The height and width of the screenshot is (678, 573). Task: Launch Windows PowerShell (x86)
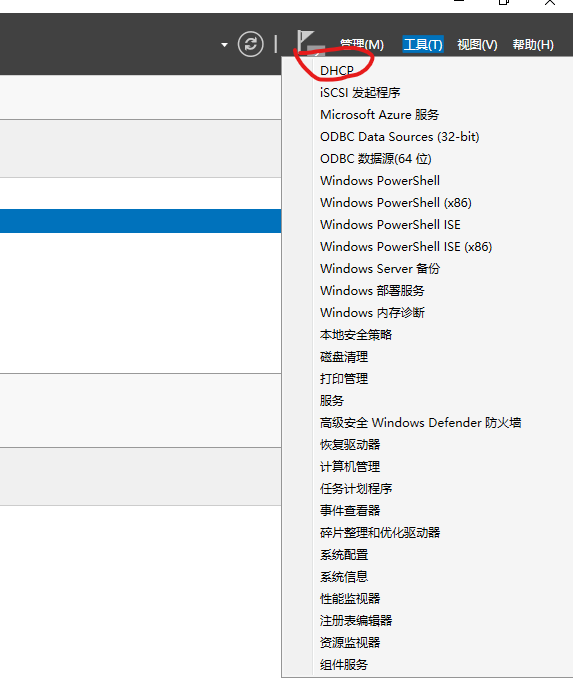[396, 202]
